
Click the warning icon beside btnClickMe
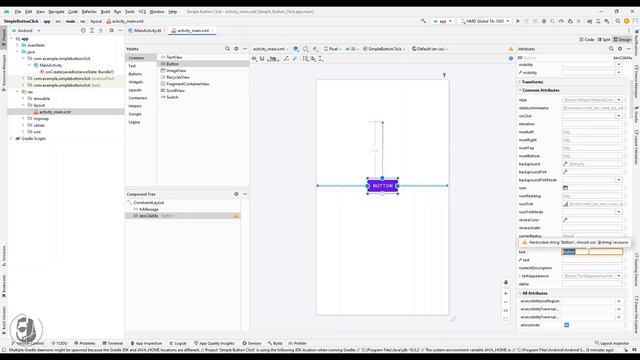click(x=236, y=216)
